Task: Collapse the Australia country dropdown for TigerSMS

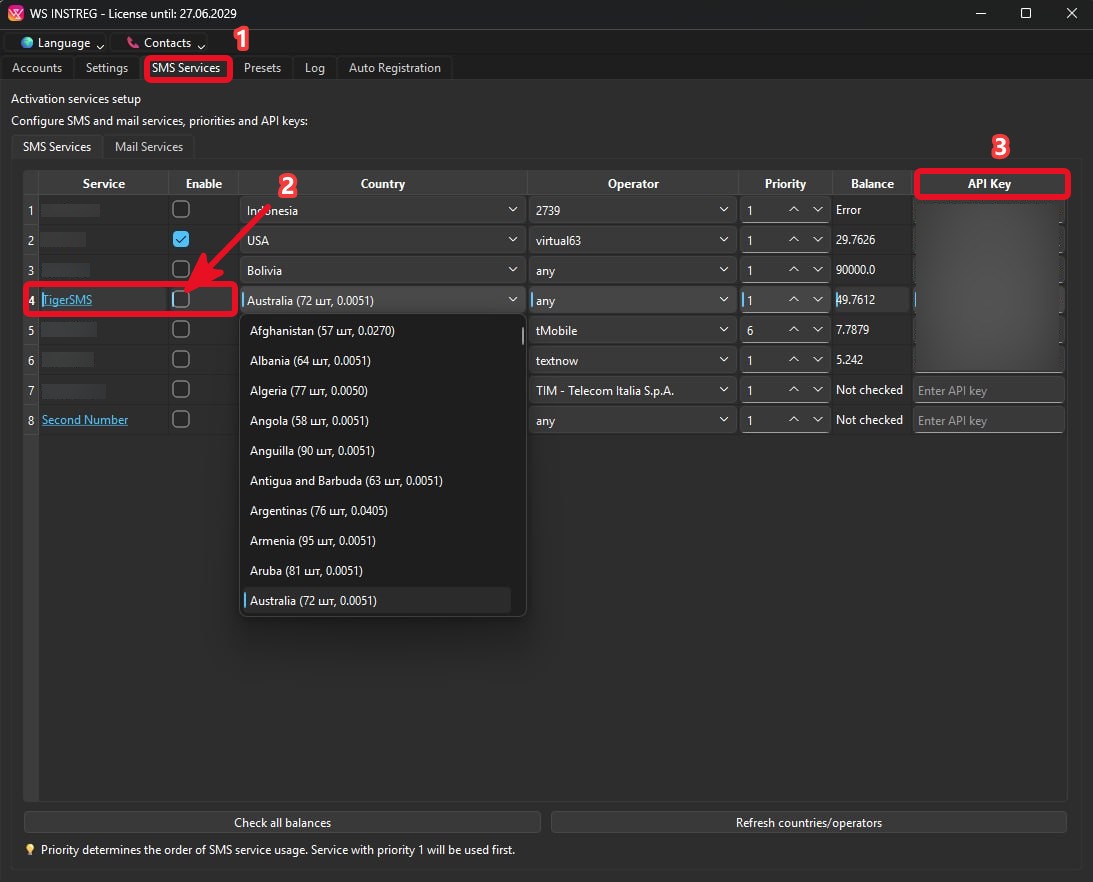Action: (383, 300)
